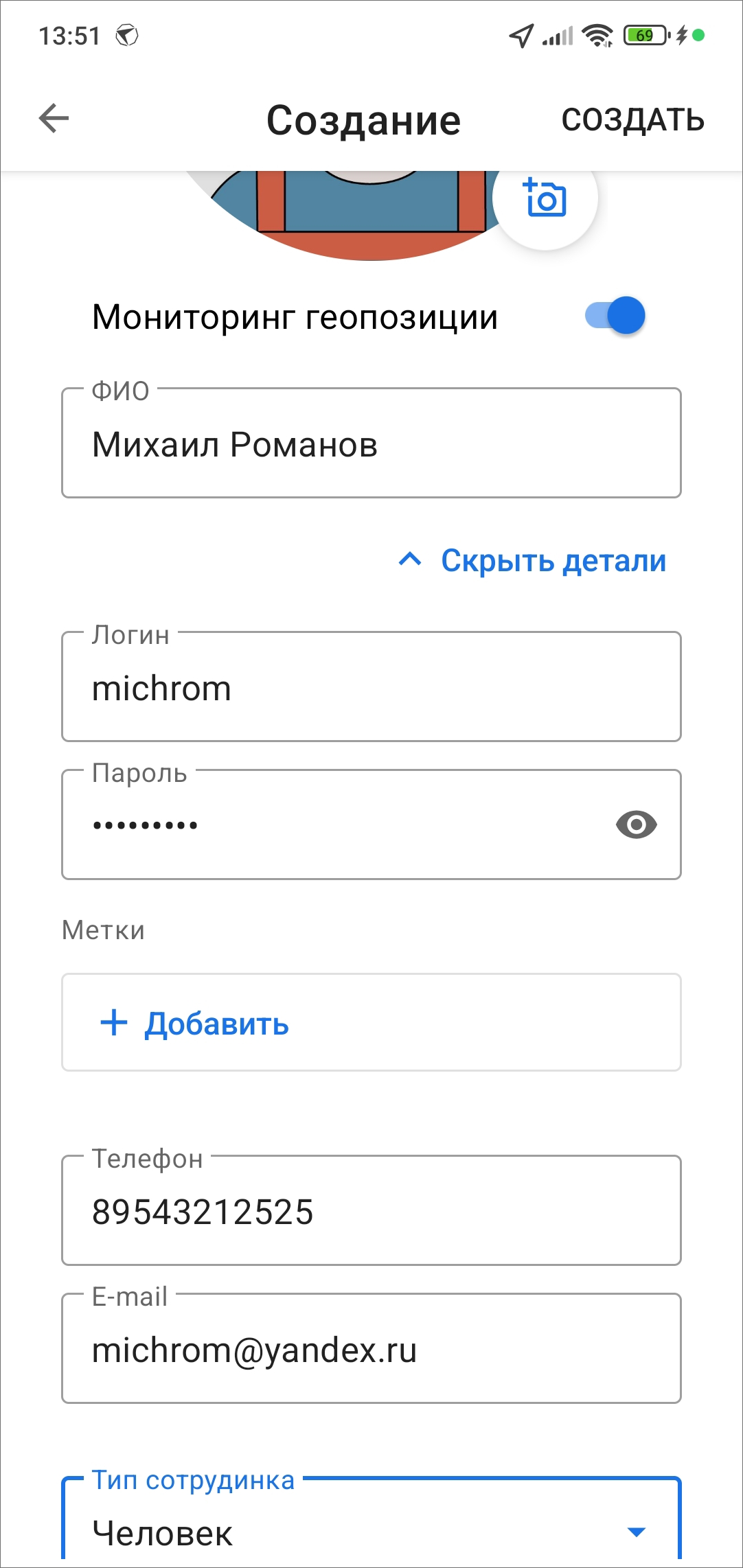Tap the back arrow icon
743x1568 pixels.
[x=54, y=119]
